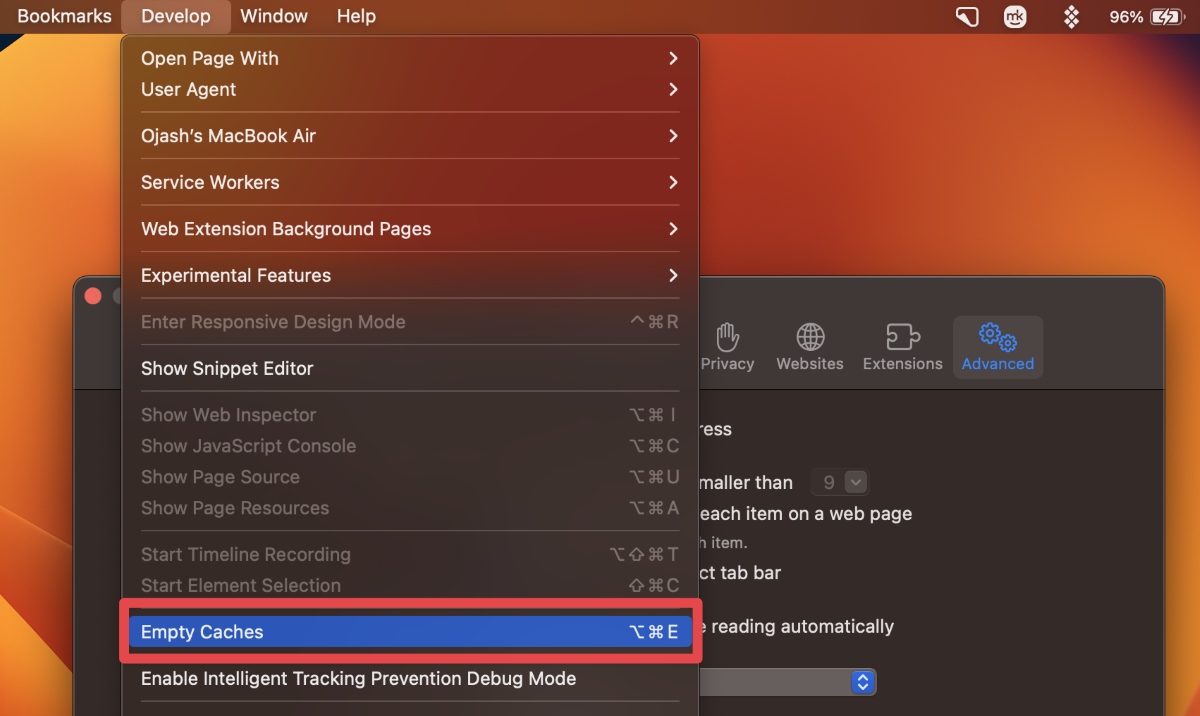This screenshot has width=1200, height=716.
Task: Click the stepper control at the bottom dropdown
Action: point(862,681)
